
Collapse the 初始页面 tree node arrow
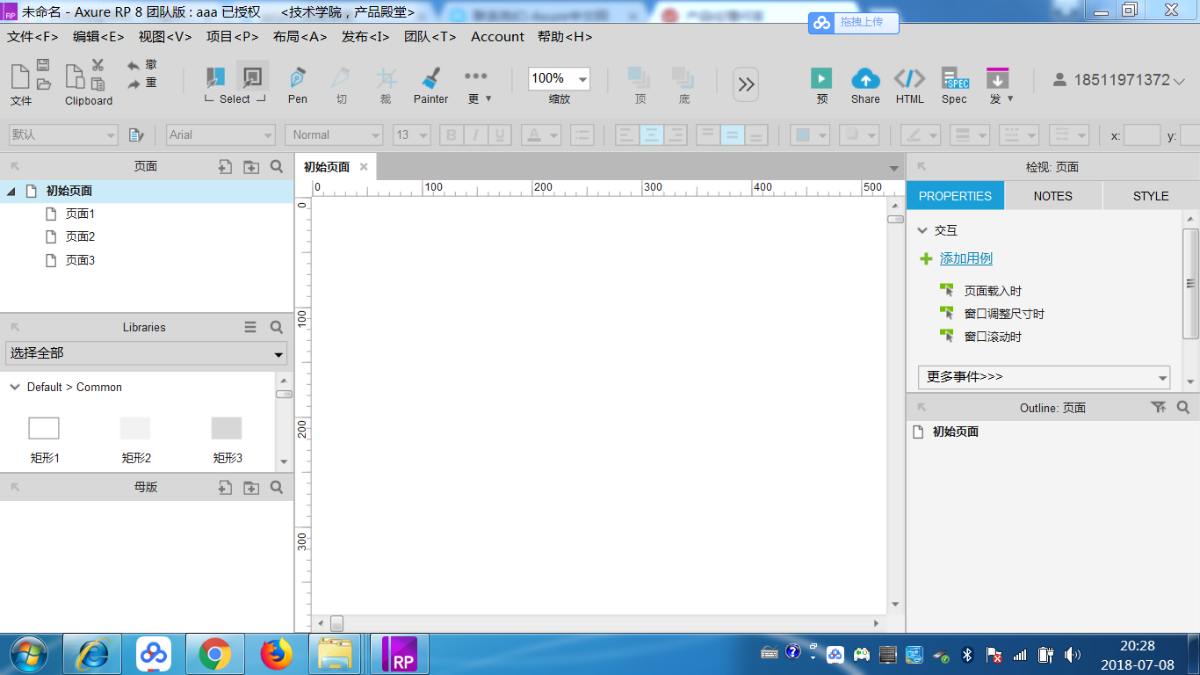pyautogui.click(x=12, y=190)
